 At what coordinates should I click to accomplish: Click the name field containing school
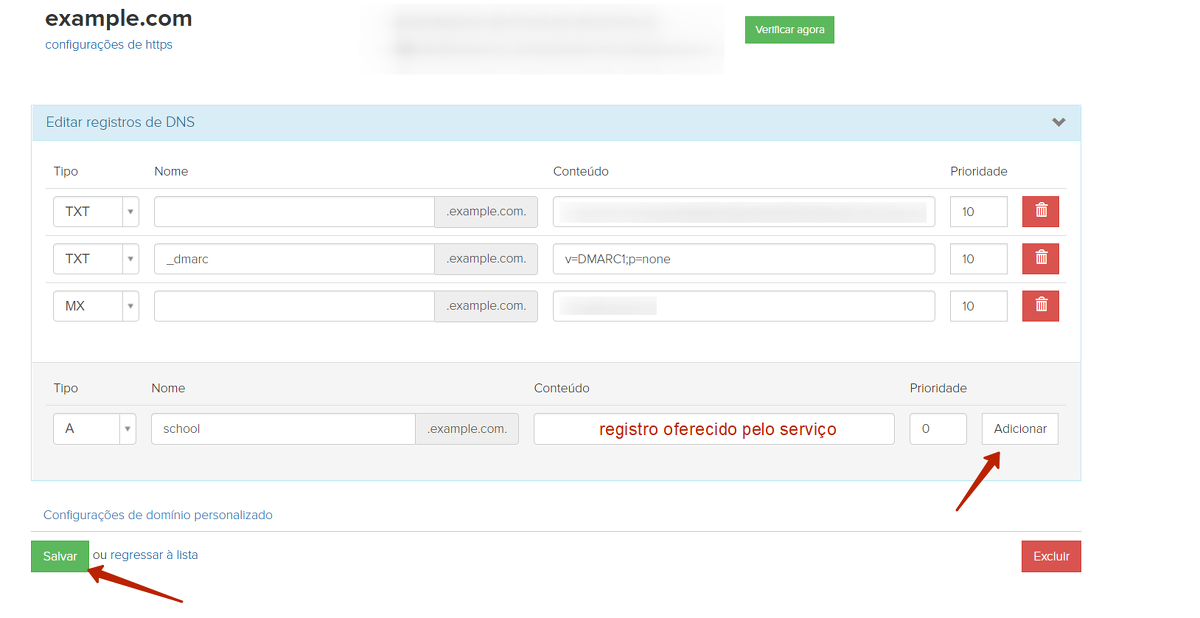click(x=282, y=428)
